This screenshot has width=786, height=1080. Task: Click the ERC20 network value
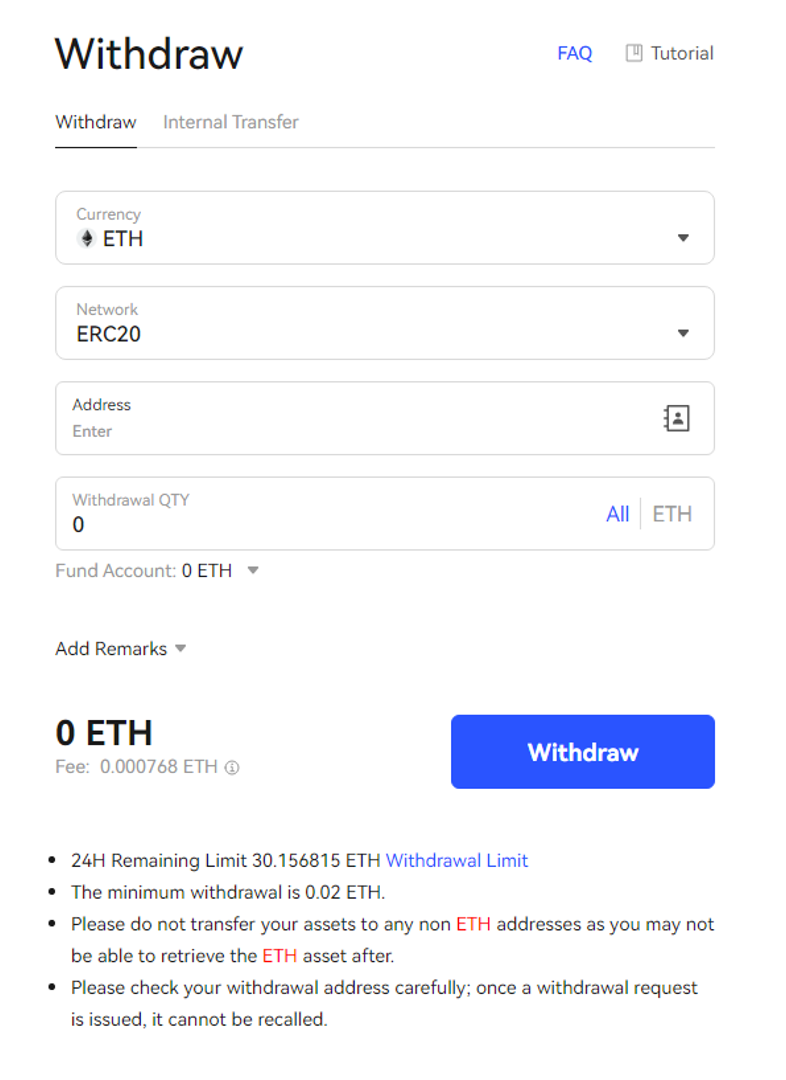pyautogui.click(x=109, y=335)
